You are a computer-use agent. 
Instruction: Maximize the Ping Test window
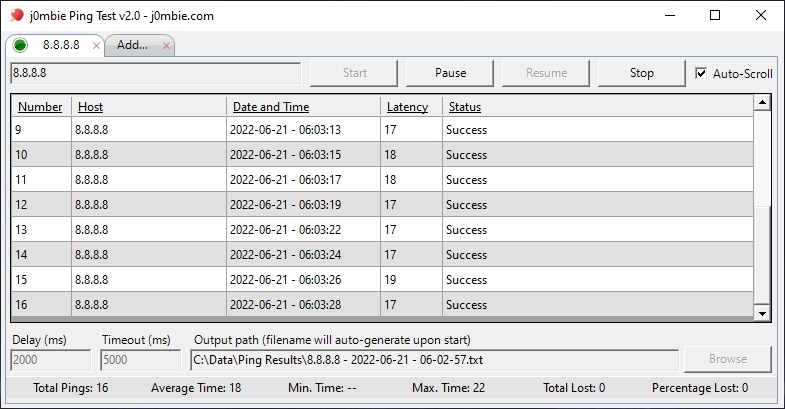715,16
